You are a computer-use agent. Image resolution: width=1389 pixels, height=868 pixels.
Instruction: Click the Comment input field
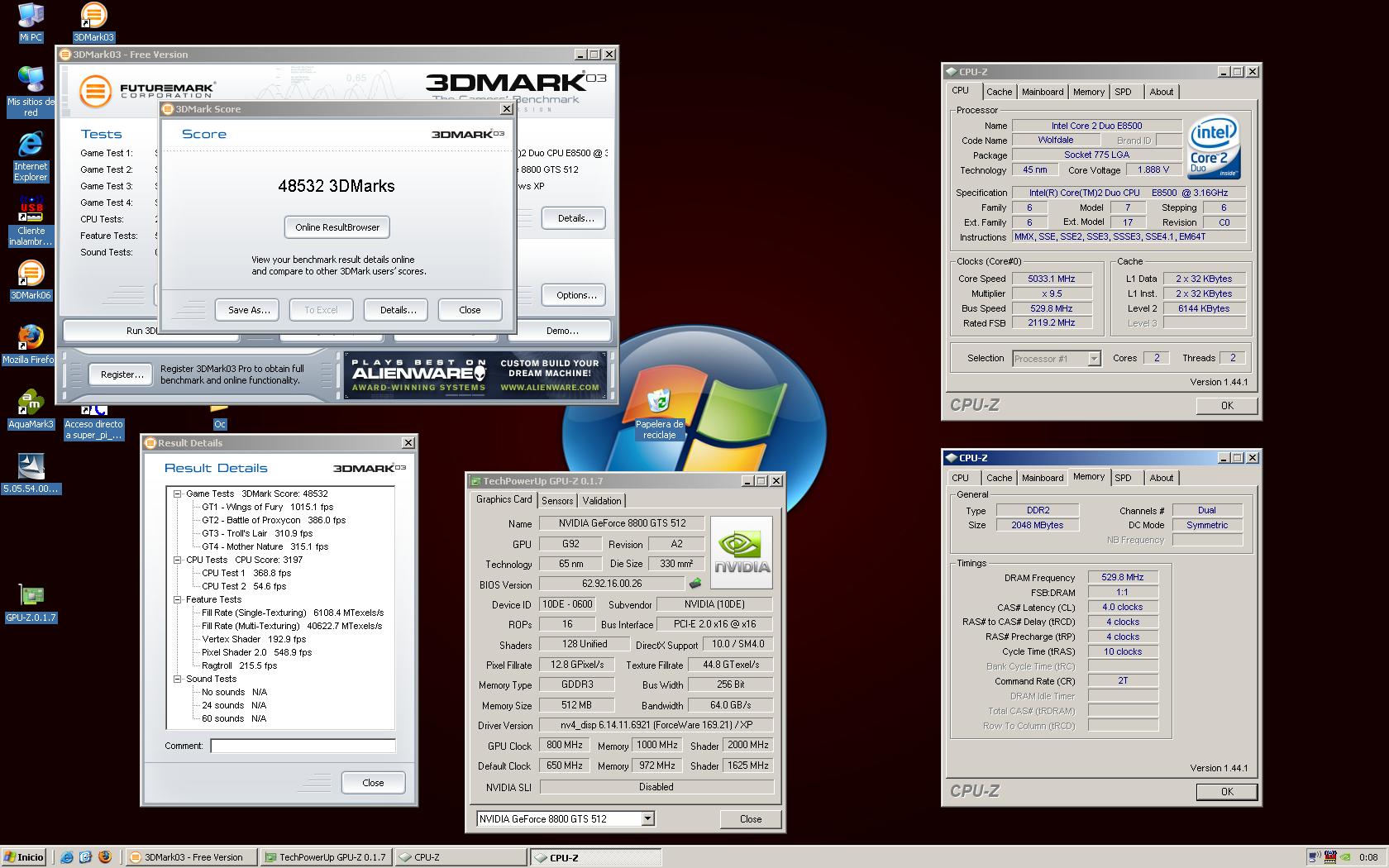tap(303, 746)
